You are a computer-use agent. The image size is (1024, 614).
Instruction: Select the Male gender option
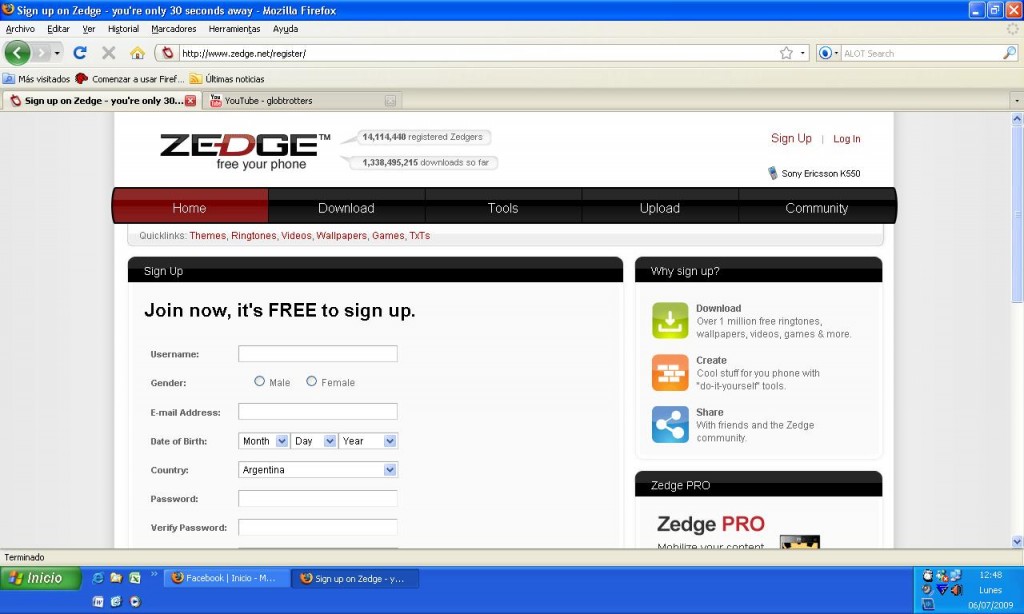point(259,381)
